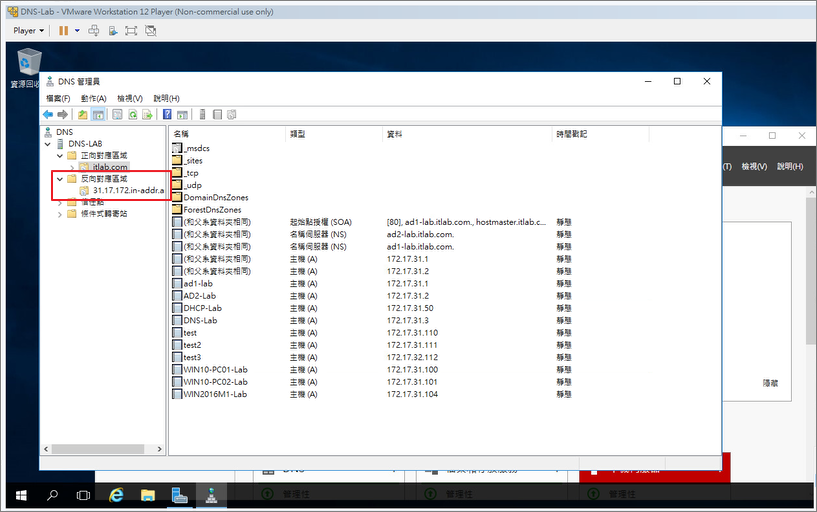Click the VMware removable devices icon
Viewport: 817px width, 512px height.
point(113,31)
